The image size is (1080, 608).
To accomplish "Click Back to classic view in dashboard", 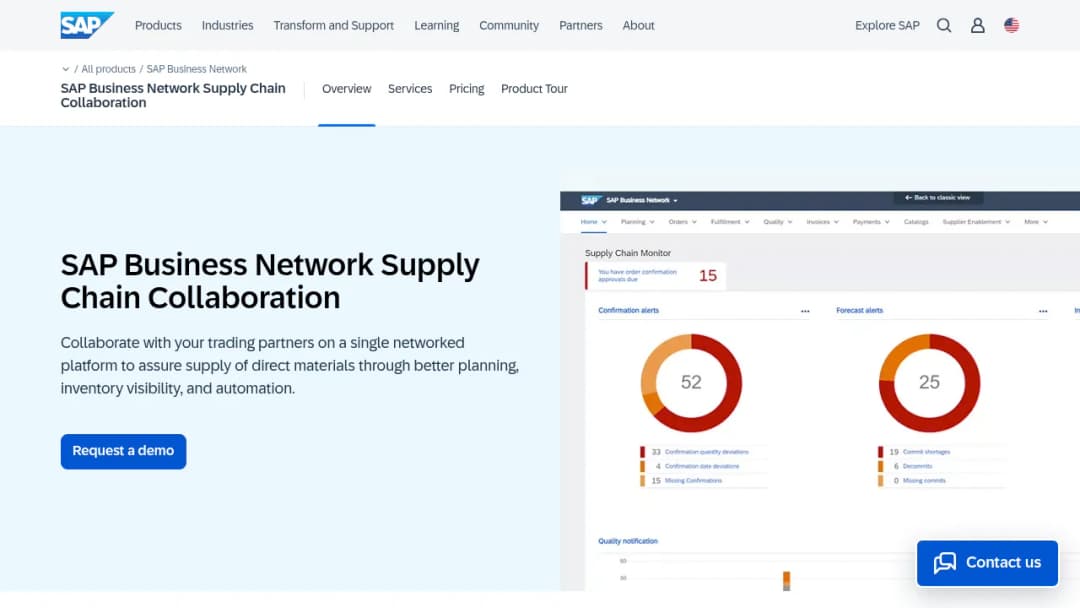I will pyautogui.click(x=938, y=198).
